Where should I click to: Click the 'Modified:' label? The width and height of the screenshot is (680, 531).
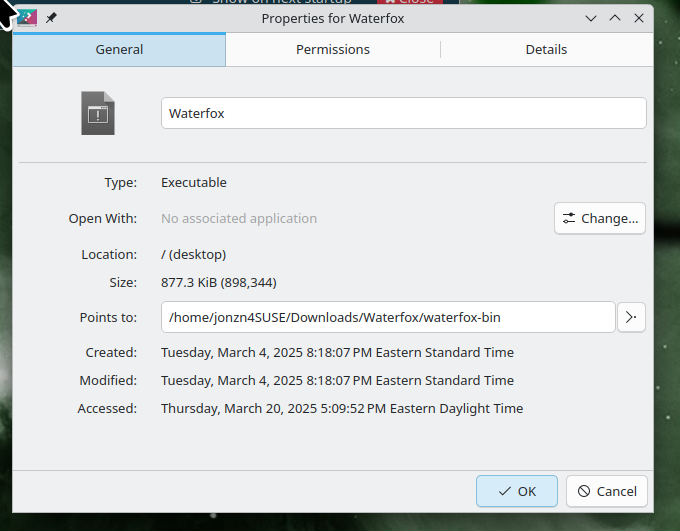(108, 380)
